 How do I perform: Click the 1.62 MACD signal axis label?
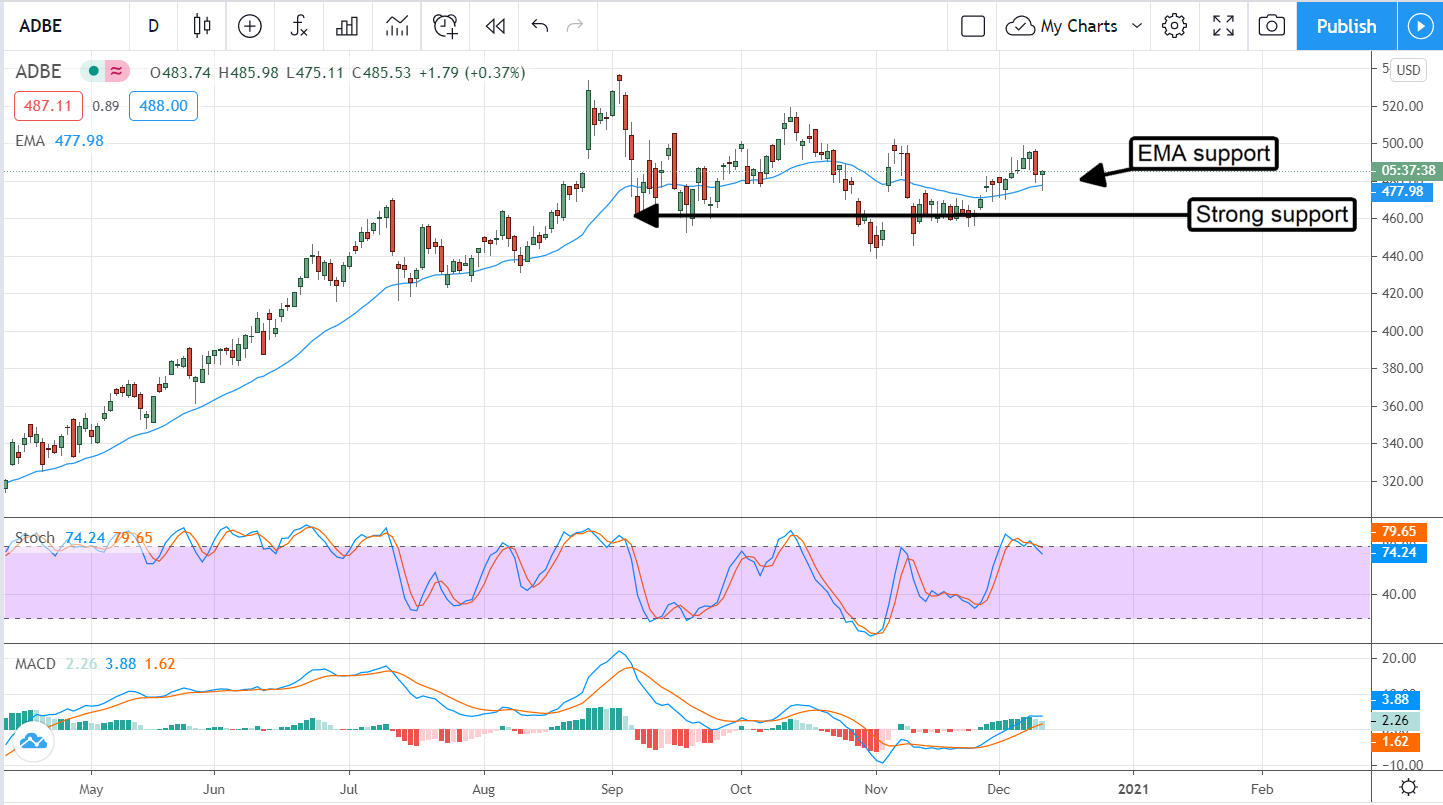pos(1393,741)
